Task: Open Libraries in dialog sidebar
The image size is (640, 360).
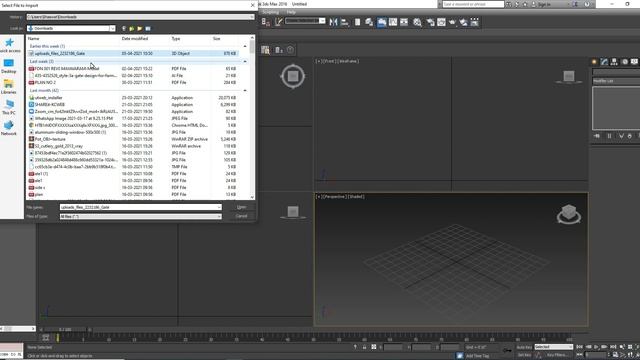Action: (9, 87)
